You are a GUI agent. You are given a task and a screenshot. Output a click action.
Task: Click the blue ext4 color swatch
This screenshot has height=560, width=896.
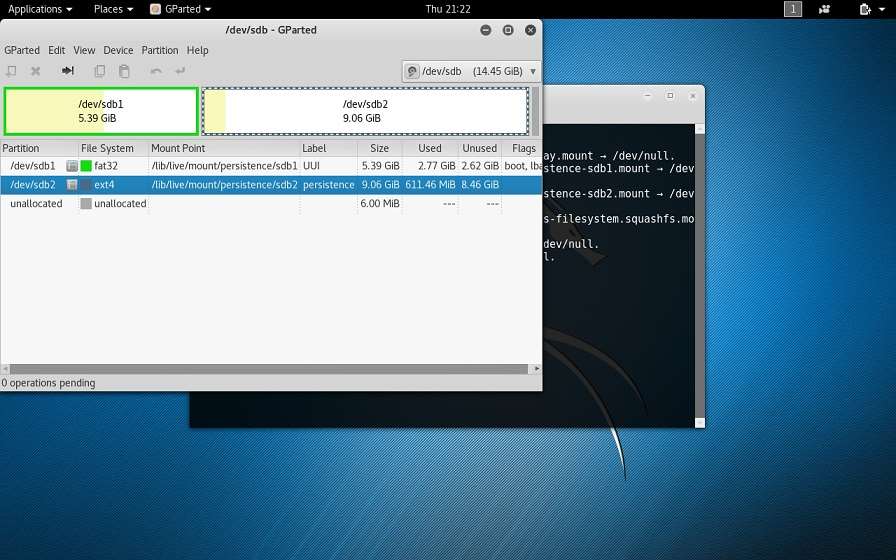(86, 185)
